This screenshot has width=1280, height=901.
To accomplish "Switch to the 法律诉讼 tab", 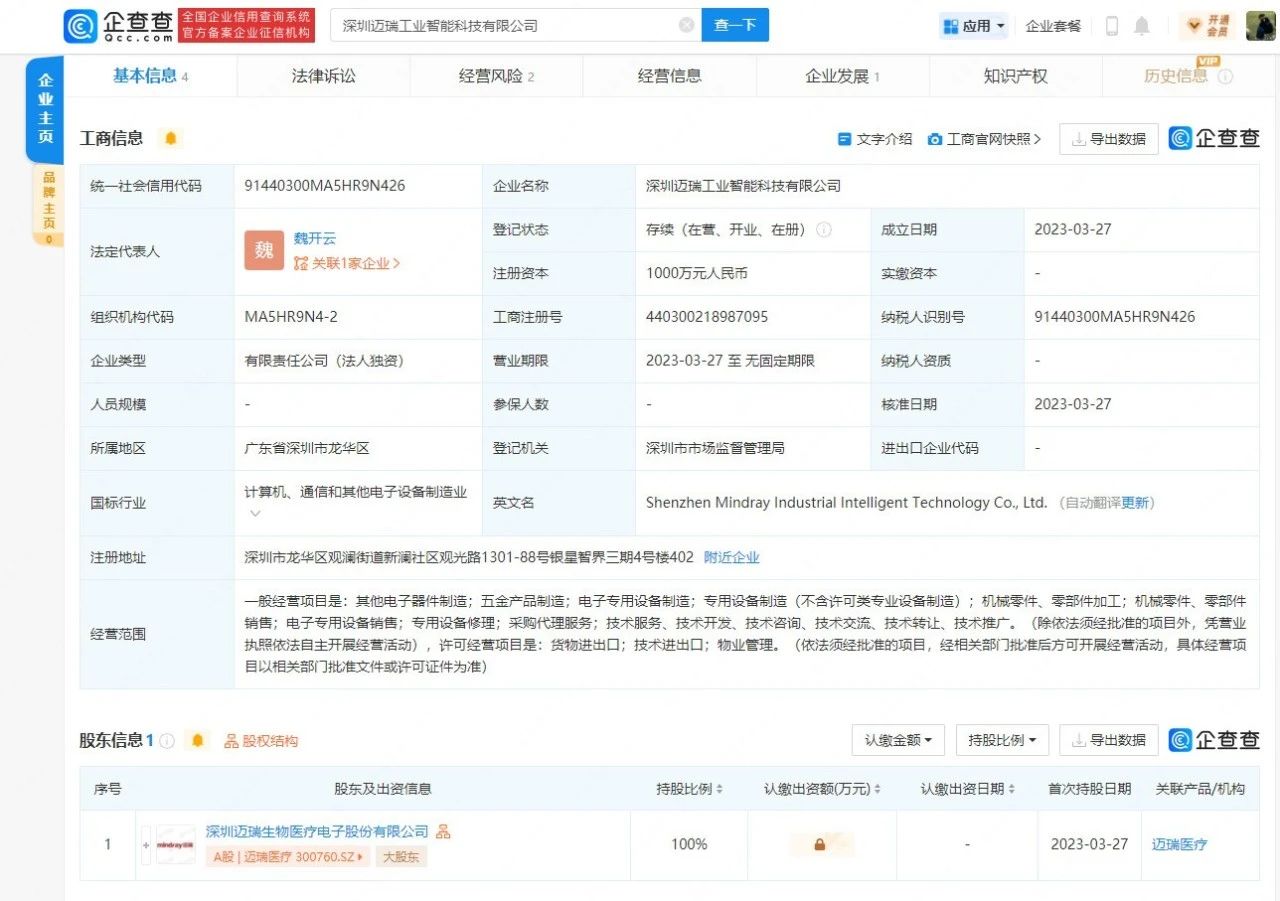I will tap(323, 76).
